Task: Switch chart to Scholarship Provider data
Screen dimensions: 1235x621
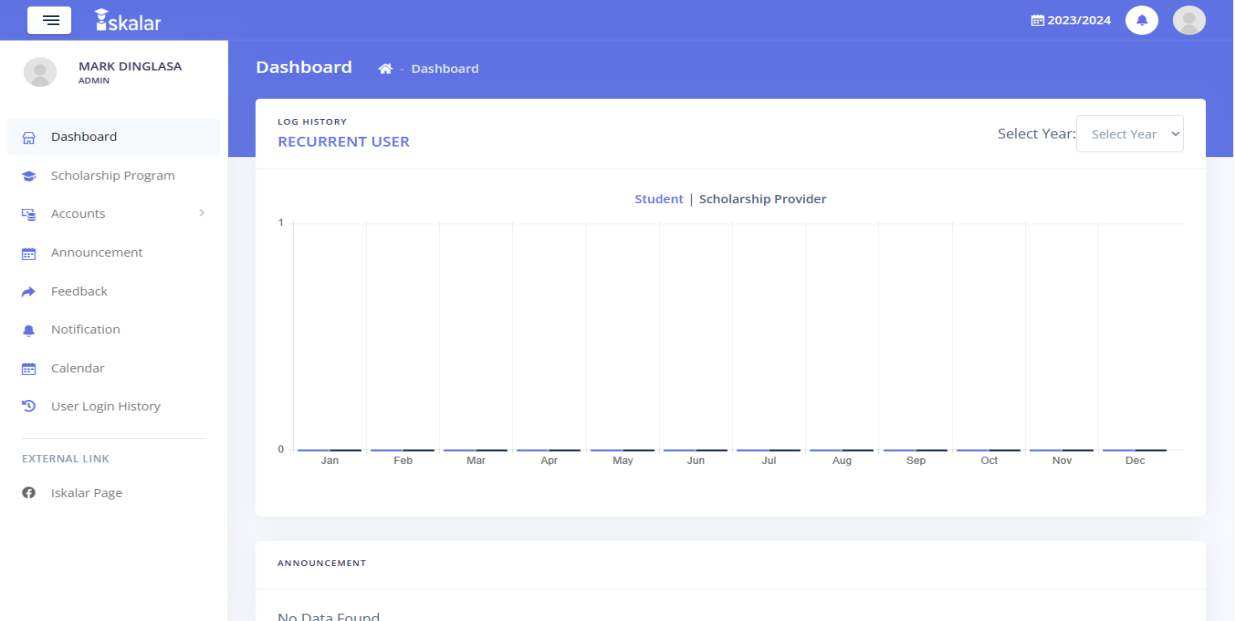Action: pos(763,199)
